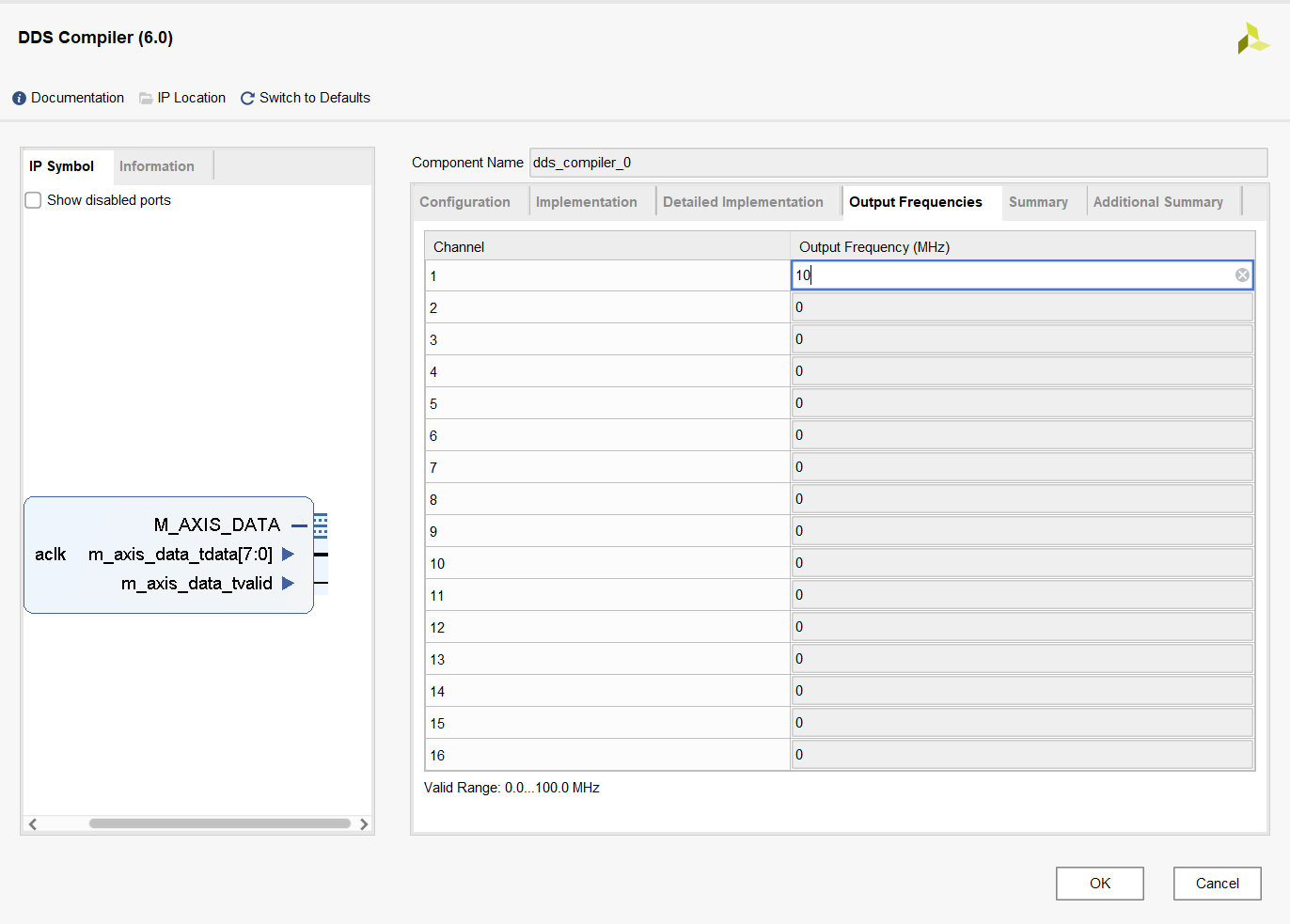The width and height of the screenshot is (1290, 924).
Task: Click the IP Location link text
Action: (x=192, y=98)
